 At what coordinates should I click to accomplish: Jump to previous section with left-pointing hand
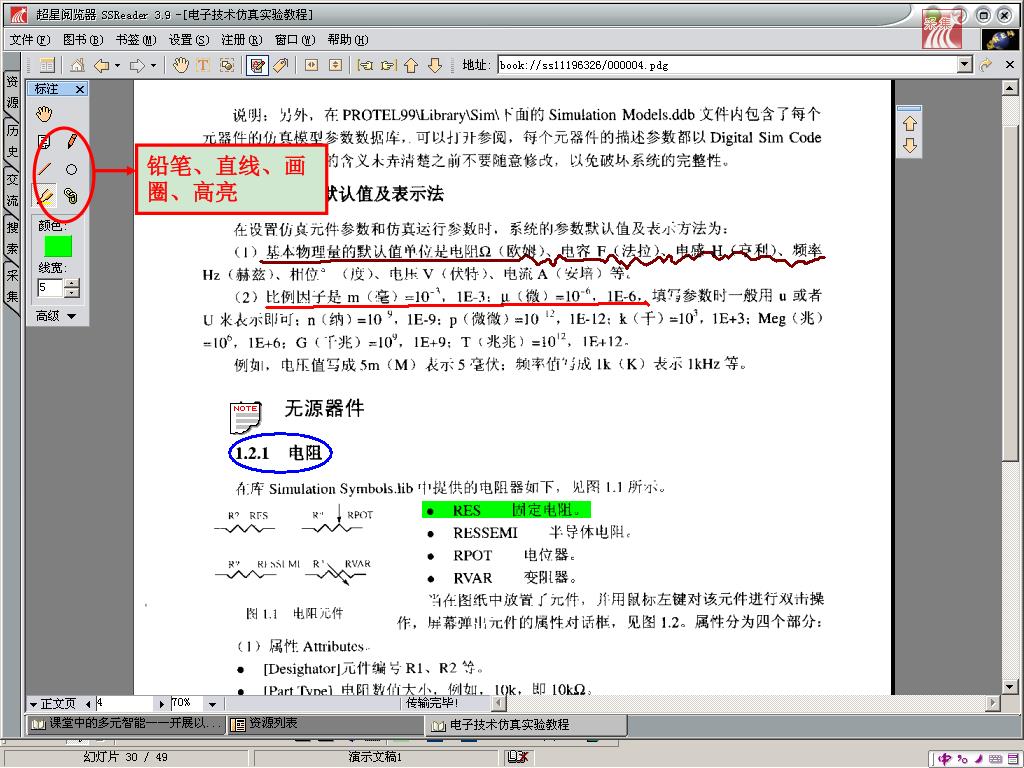[x=366, y=65]
